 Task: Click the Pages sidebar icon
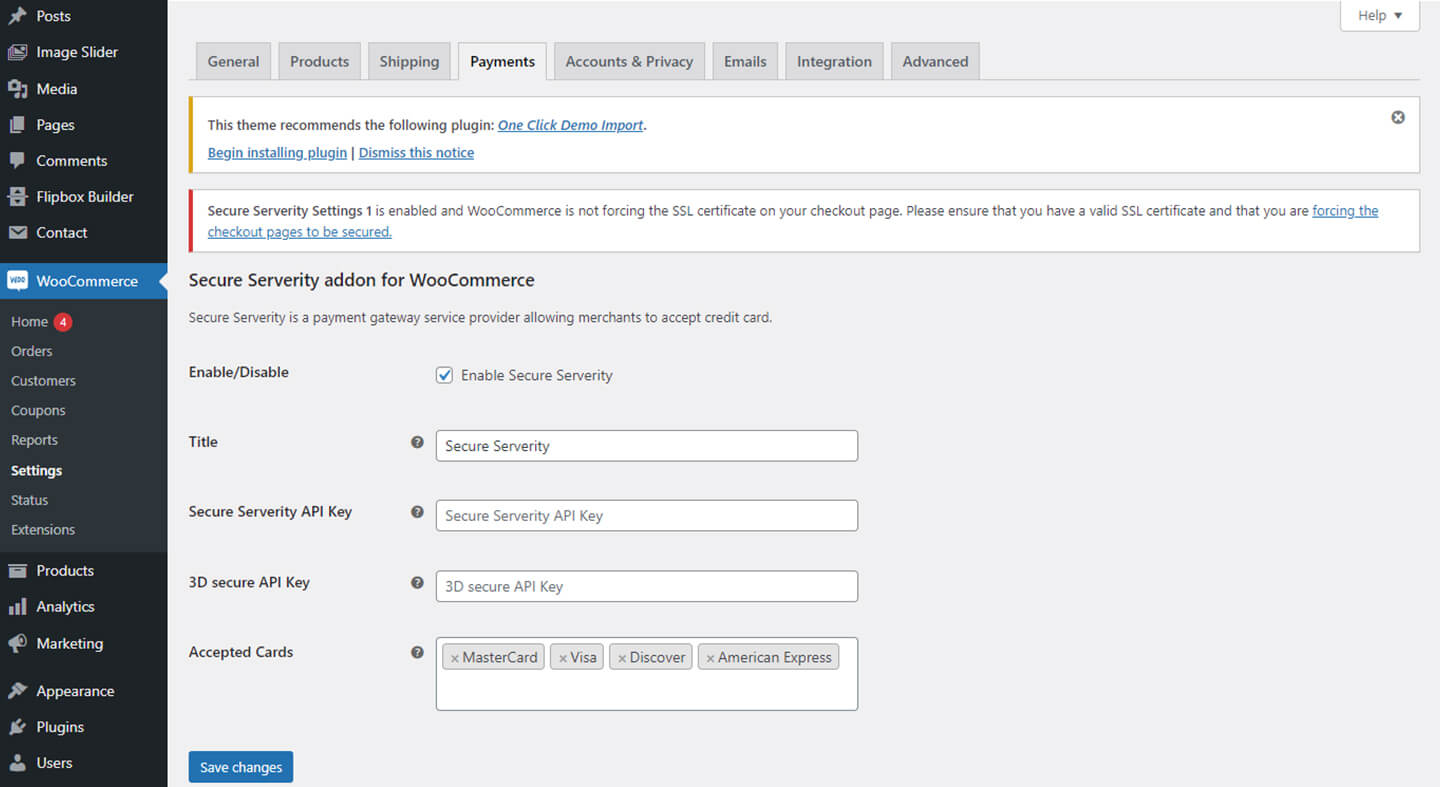click(17, 125)
